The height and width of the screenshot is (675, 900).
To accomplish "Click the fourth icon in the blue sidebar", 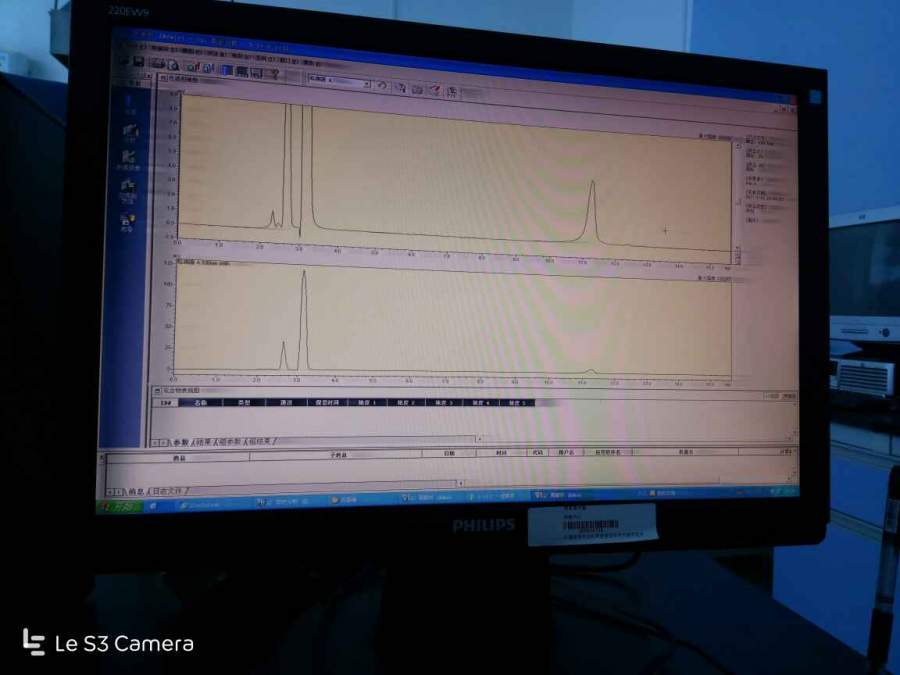I will coord(127,190).
